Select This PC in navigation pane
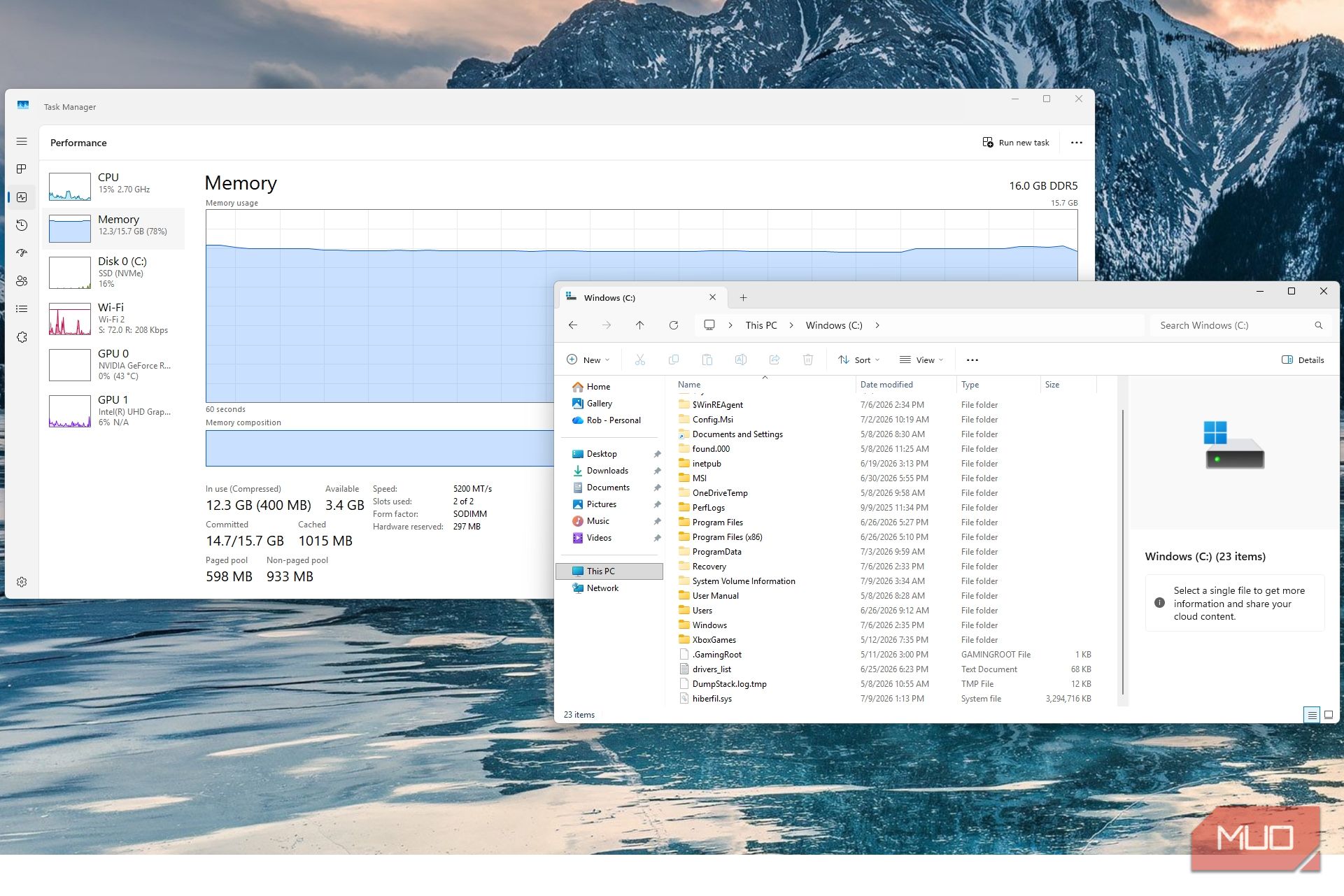1344x896 pixels. (x=609, y=571)
